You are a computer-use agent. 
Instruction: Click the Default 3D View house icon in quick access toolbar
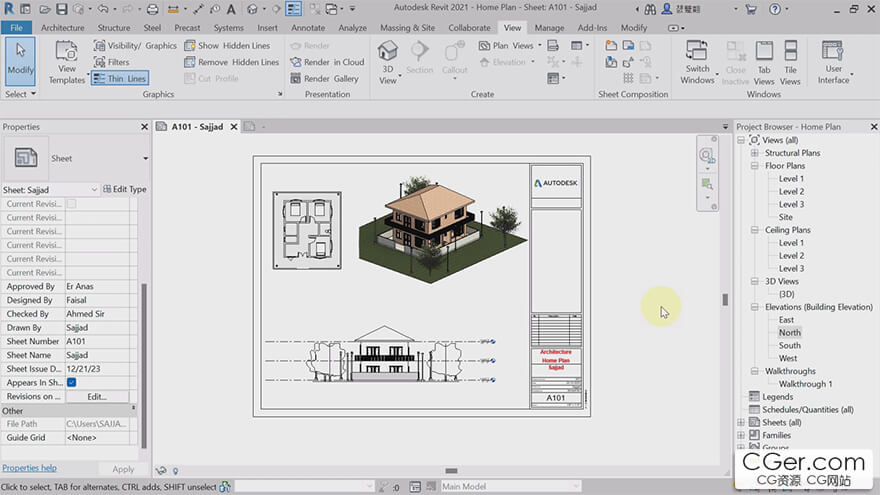coord(253,9)
